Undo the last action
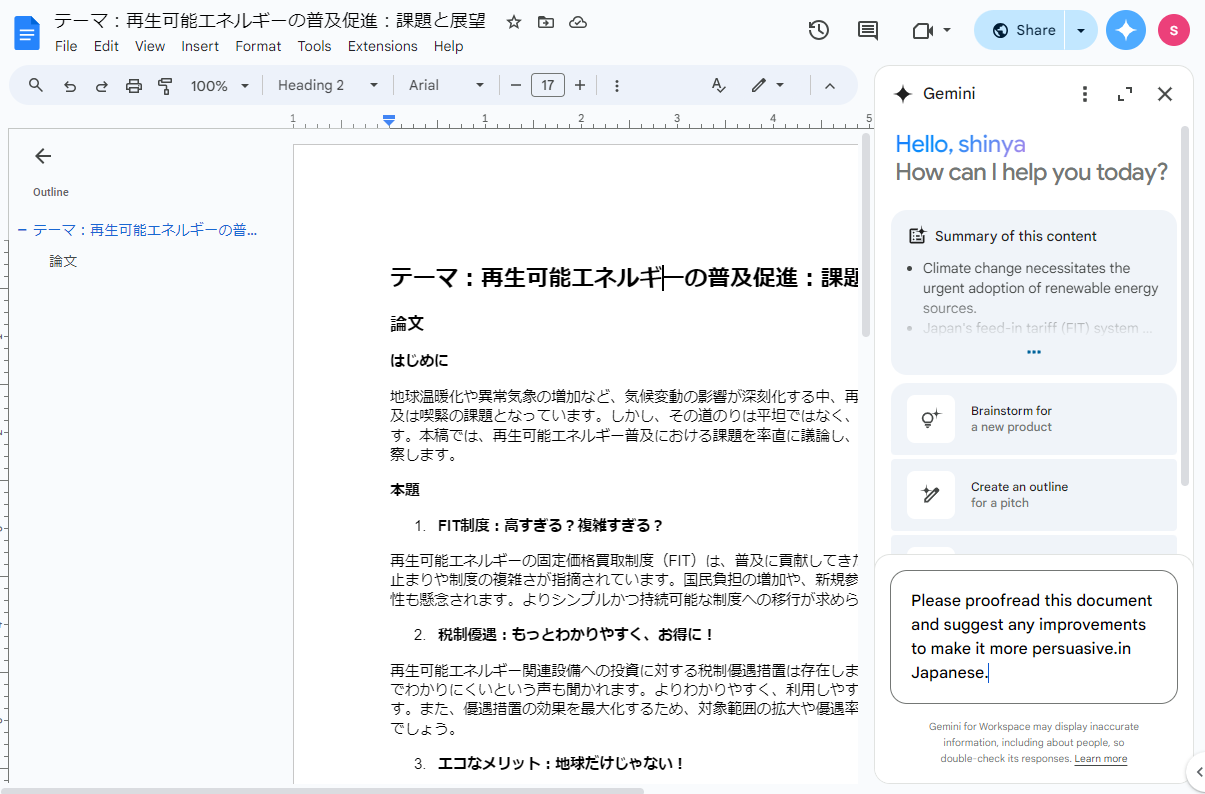The image size is (1205, 794). tap(69, 85)
